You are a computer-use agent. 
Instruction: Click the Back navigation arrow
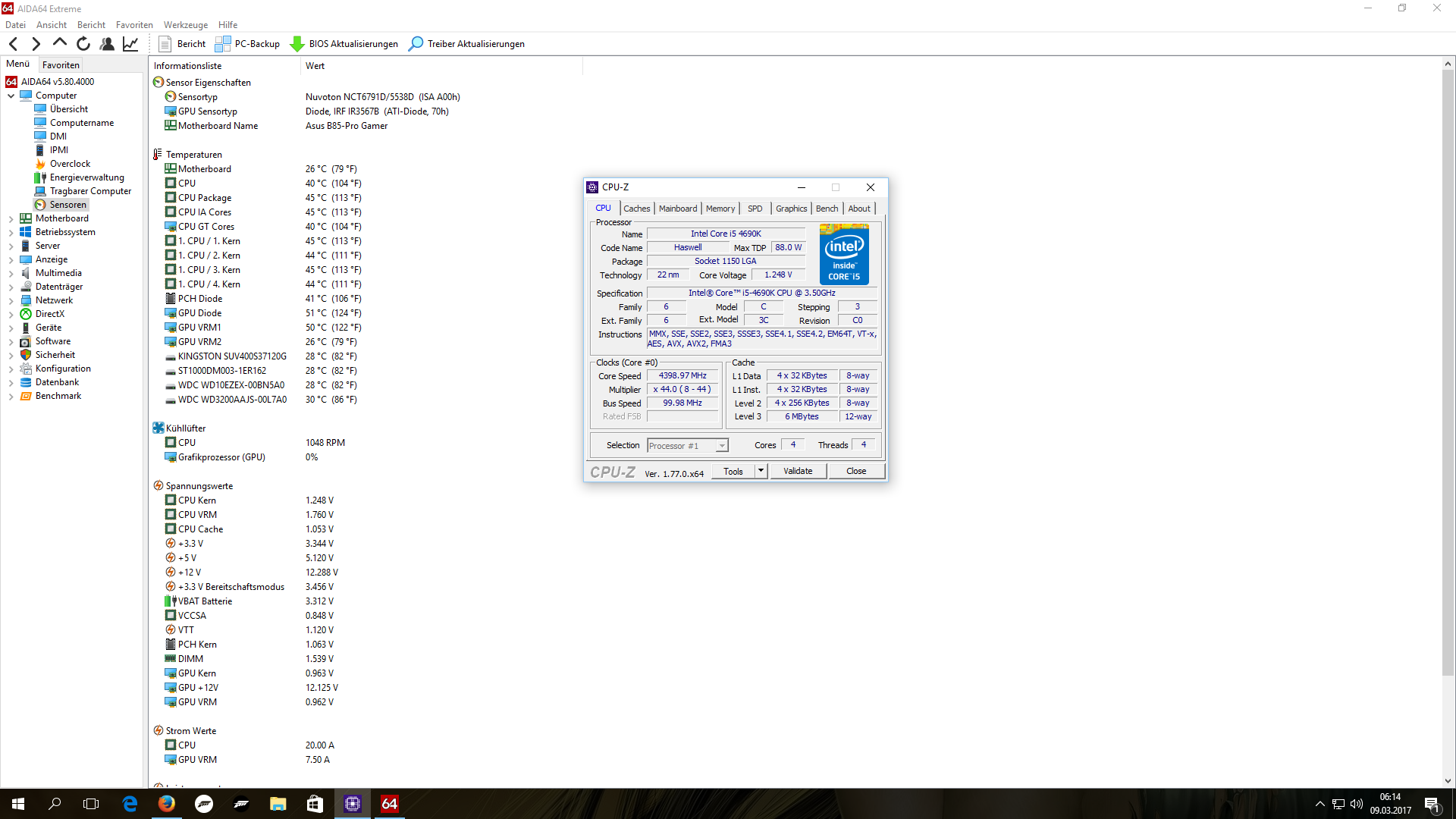pos(14,44)
